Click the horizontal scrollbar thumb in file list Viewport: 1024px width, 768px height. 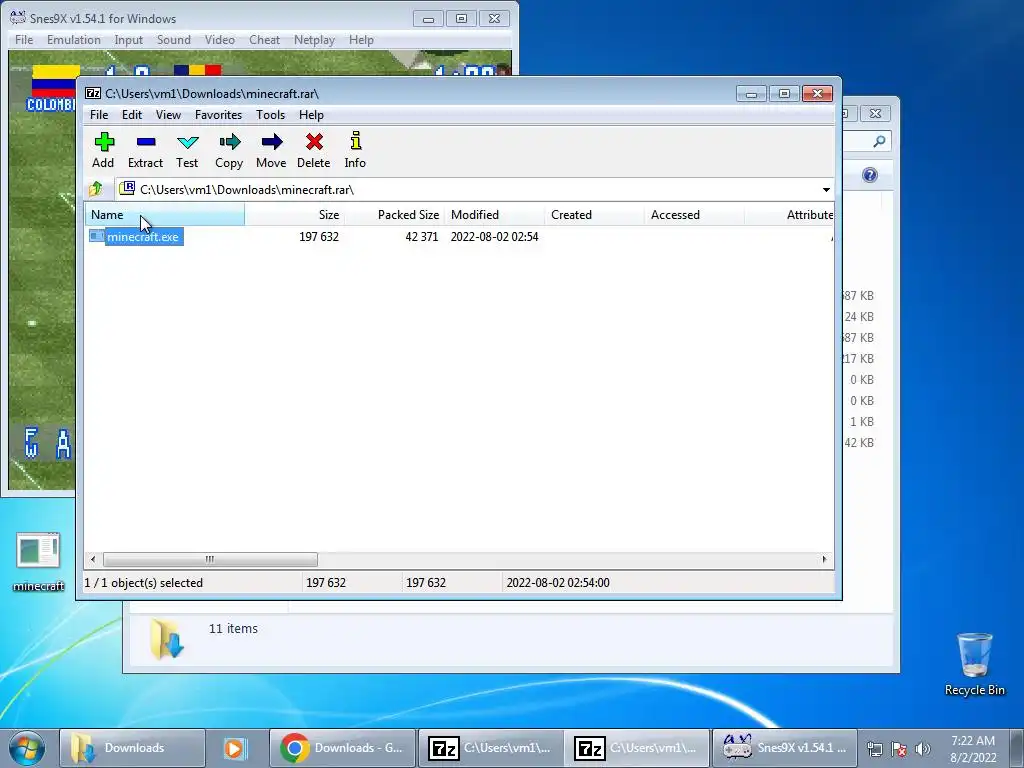210,560
